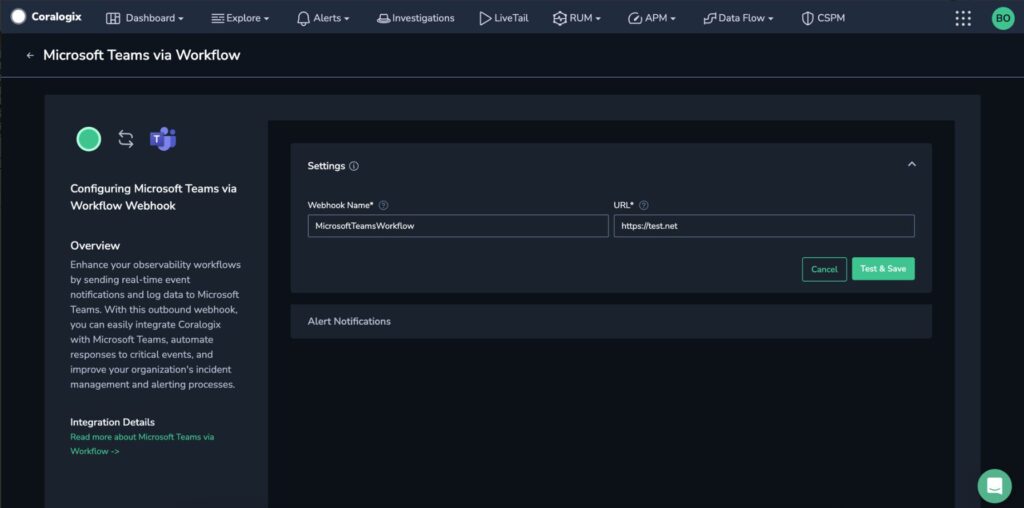Open the chat support bubble
The height and width of the screenshot is (508, 1024).
994,486
